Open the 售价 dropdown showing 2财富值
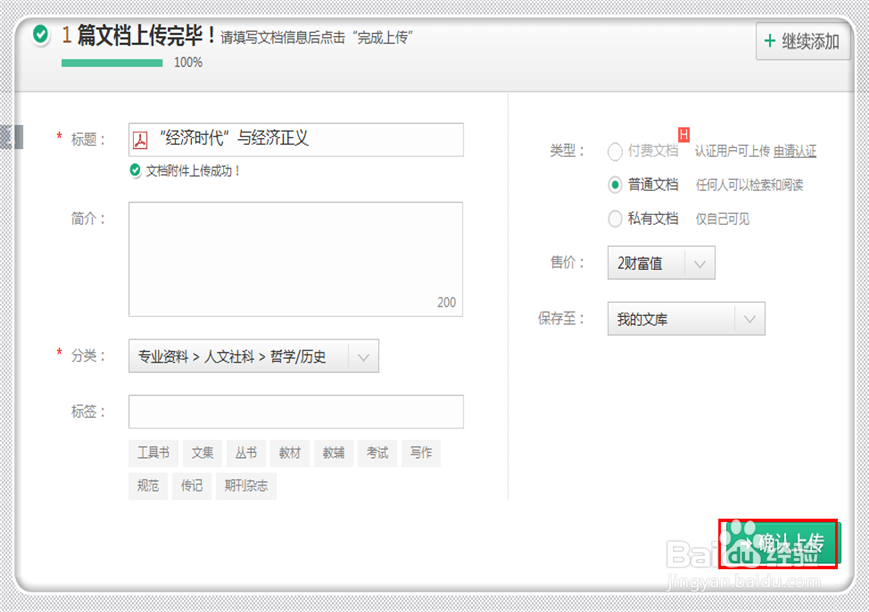This screenshot has width=869, height=612. tap(660, 262)
